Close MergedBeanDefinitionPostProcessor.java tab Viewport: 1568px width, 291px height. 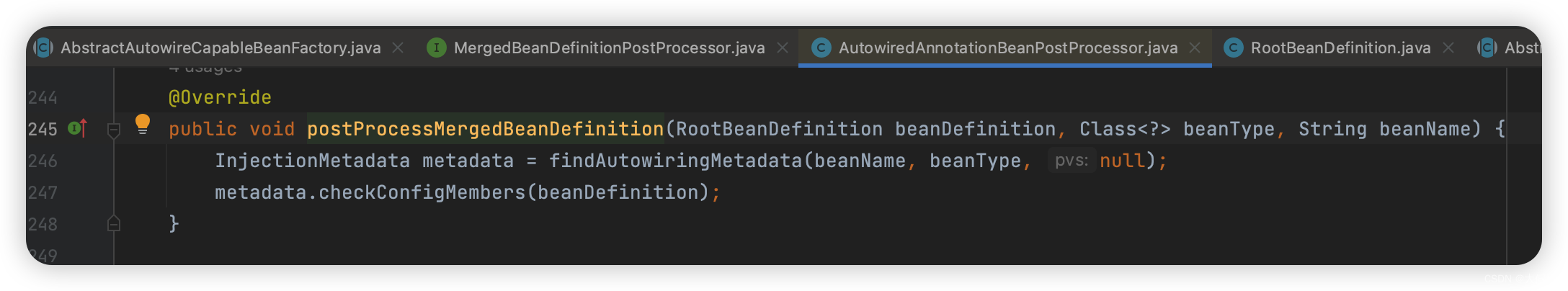pos(782,48)
